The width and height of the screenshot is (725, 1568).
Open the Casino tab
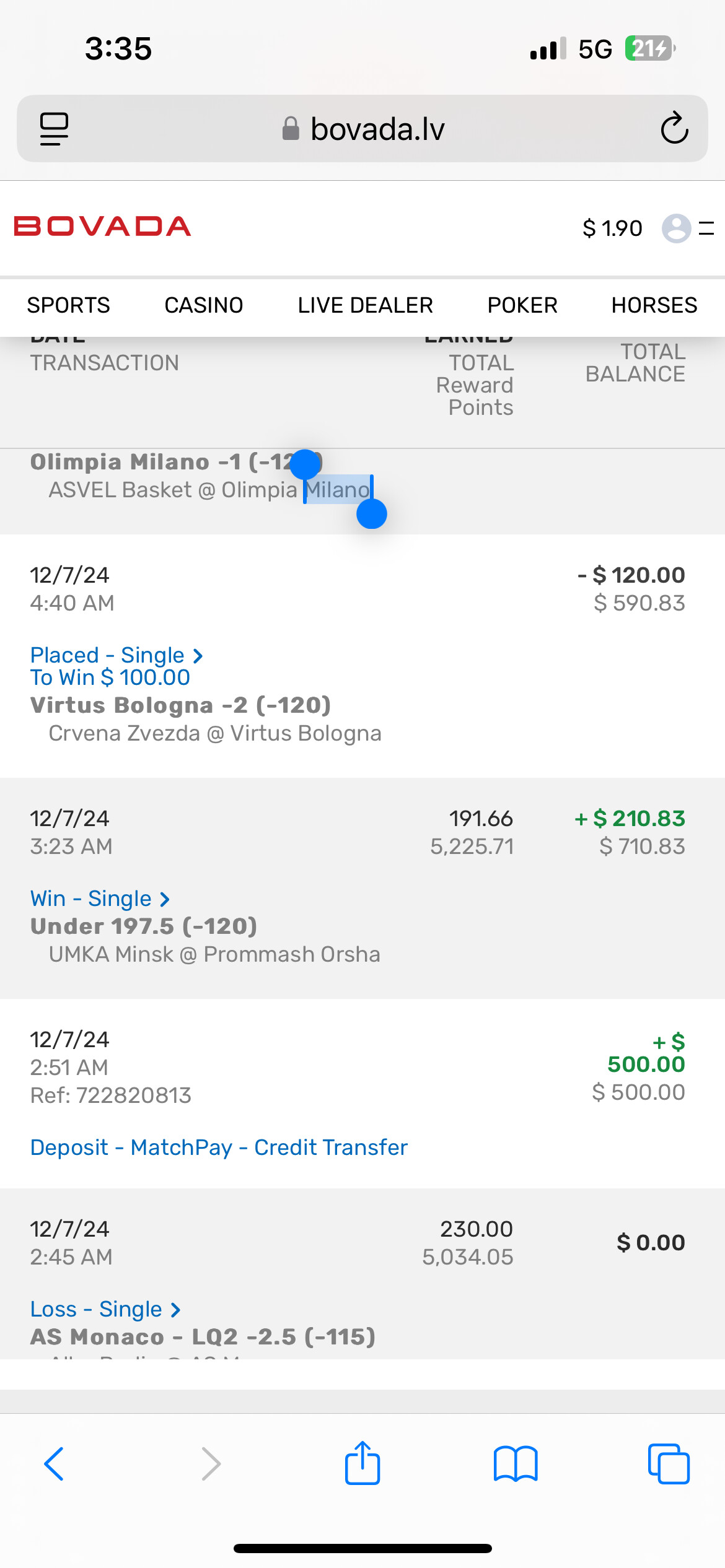click(x=203, y=305)
